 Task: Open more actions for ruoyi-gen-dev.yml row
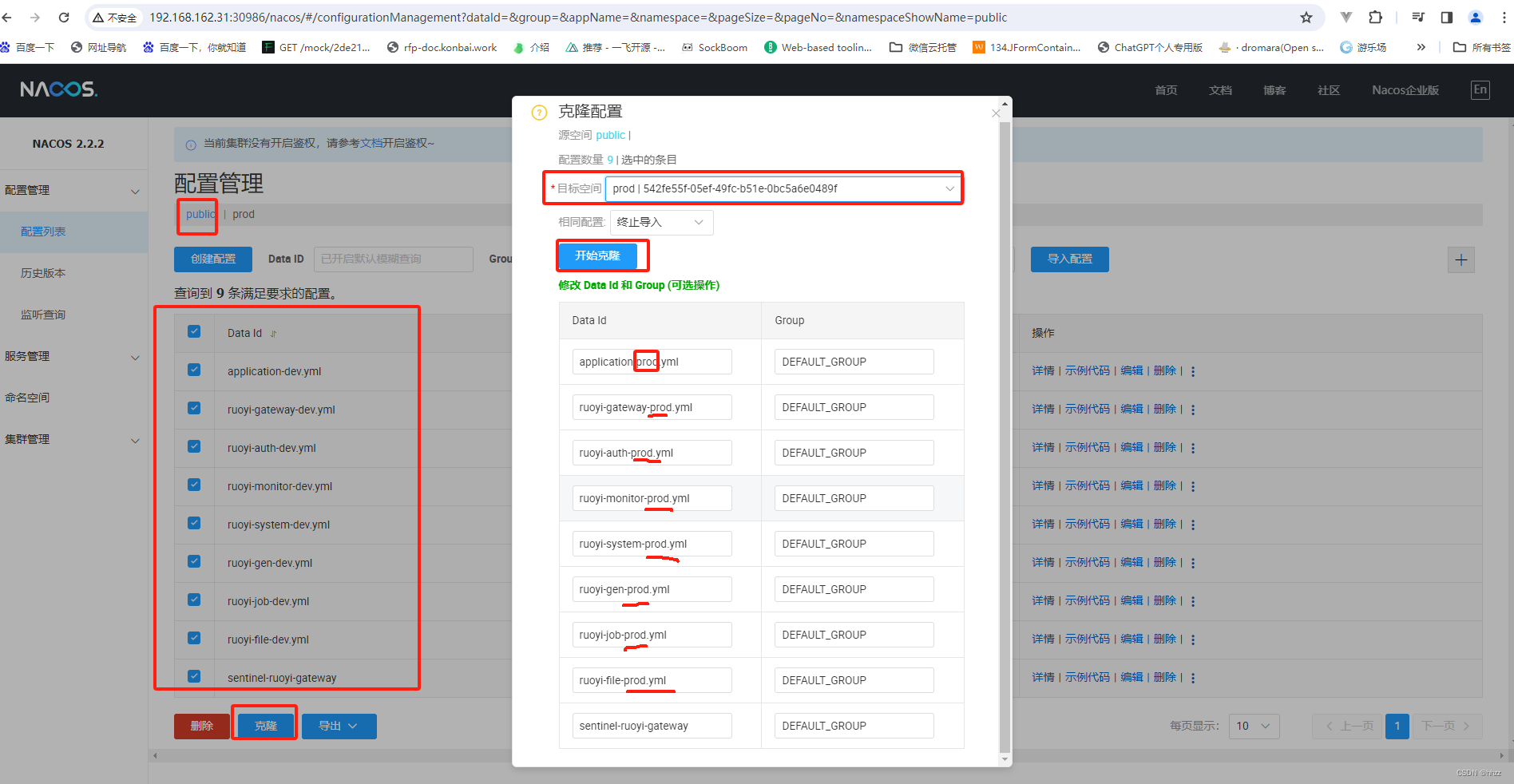pos(1193,563)
